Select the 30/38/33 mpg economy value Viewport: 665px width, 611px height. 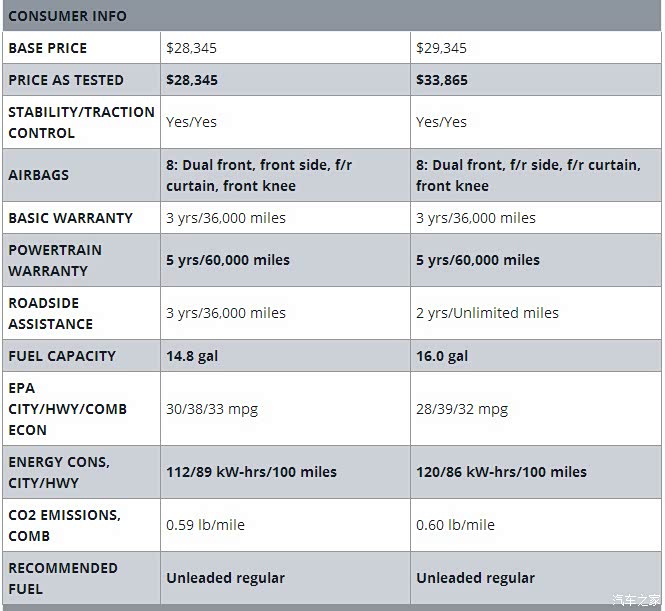click(212, 409)
